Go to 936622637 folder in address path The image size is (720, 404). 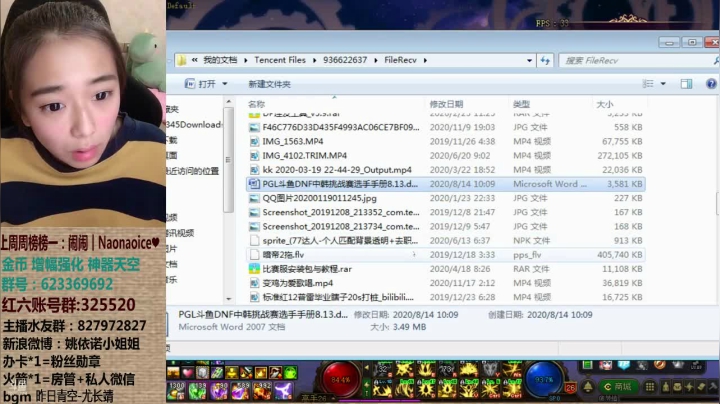[x=345, y=60]
